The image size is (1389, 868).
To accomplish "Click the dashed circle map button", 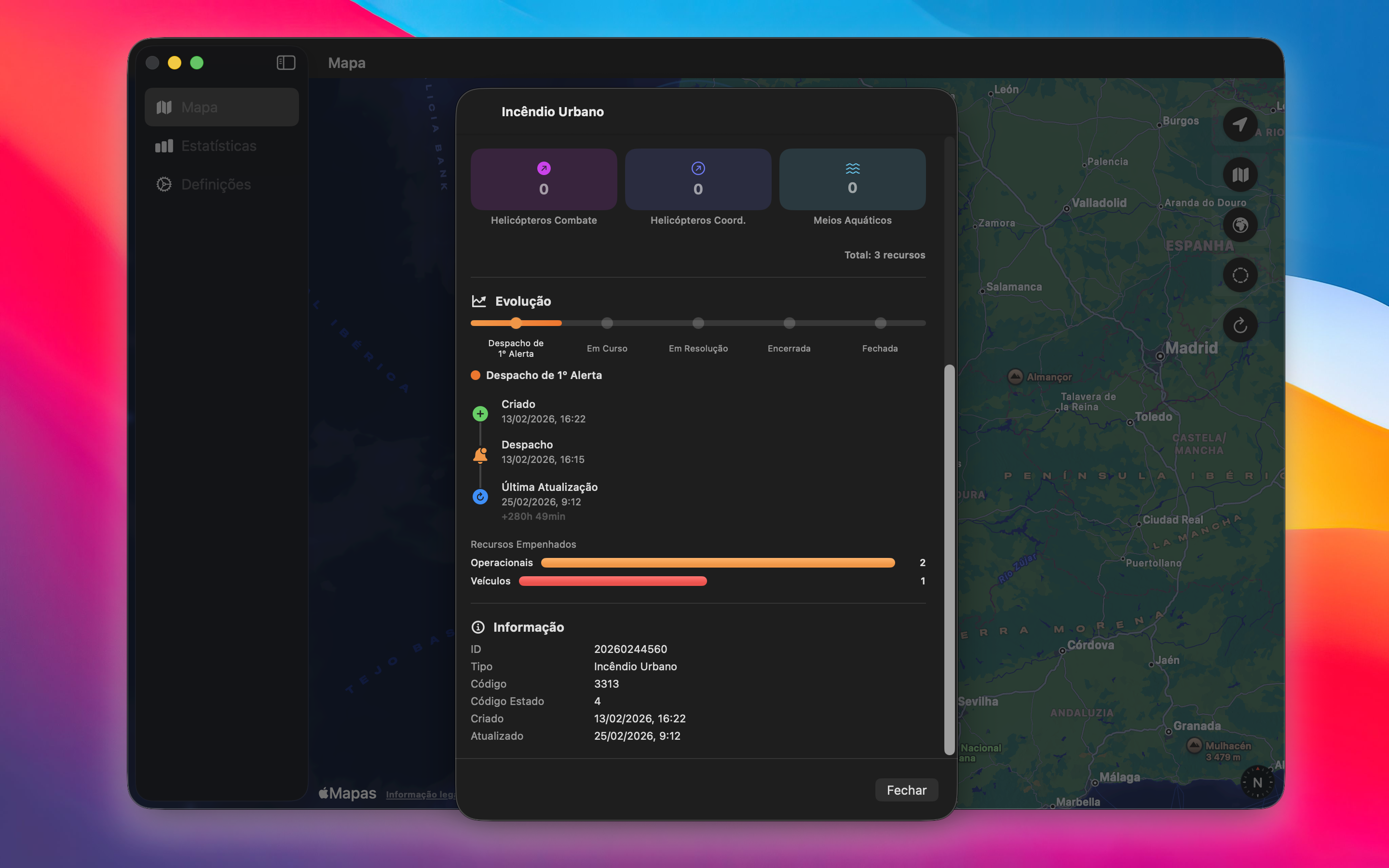I will click(1240, 275).
